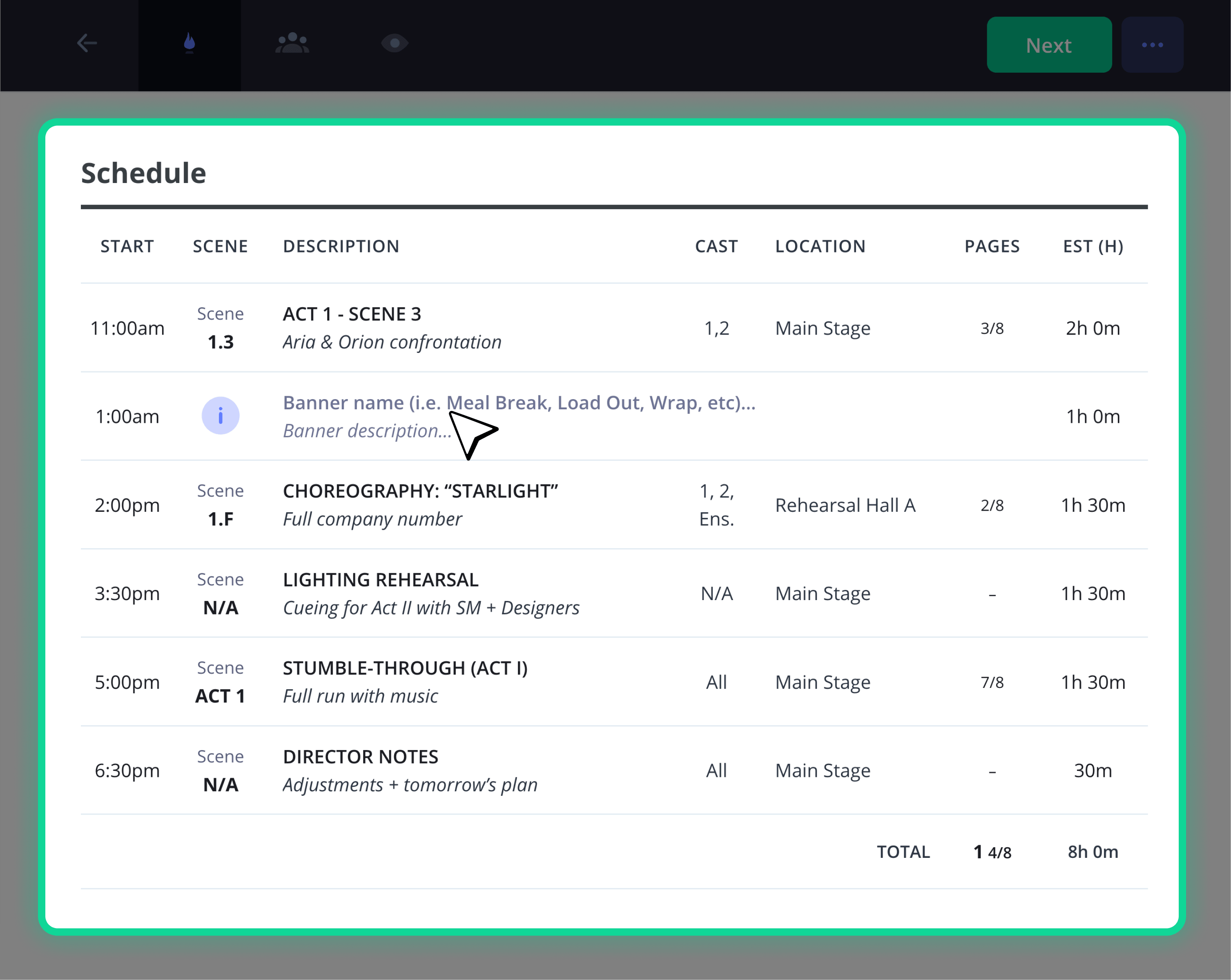Click the Schedule heading
The image size is (1231, 980).
(x=143, y=173)
